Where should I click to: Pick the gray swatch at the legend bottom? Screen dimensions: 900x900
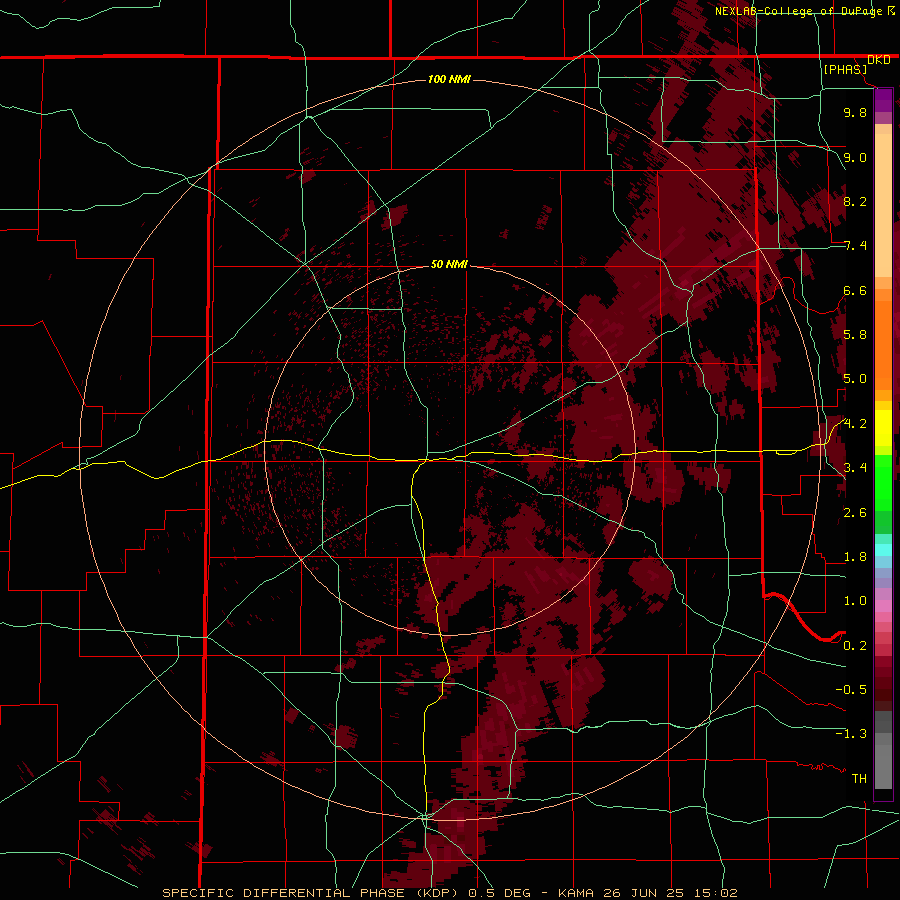pos(883,769)
